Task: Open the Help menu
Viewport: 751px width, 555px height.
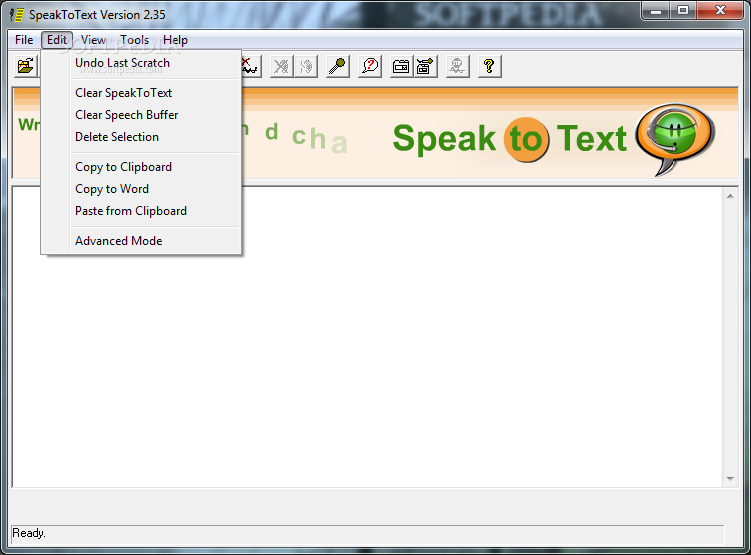Action: click(175, 40)
